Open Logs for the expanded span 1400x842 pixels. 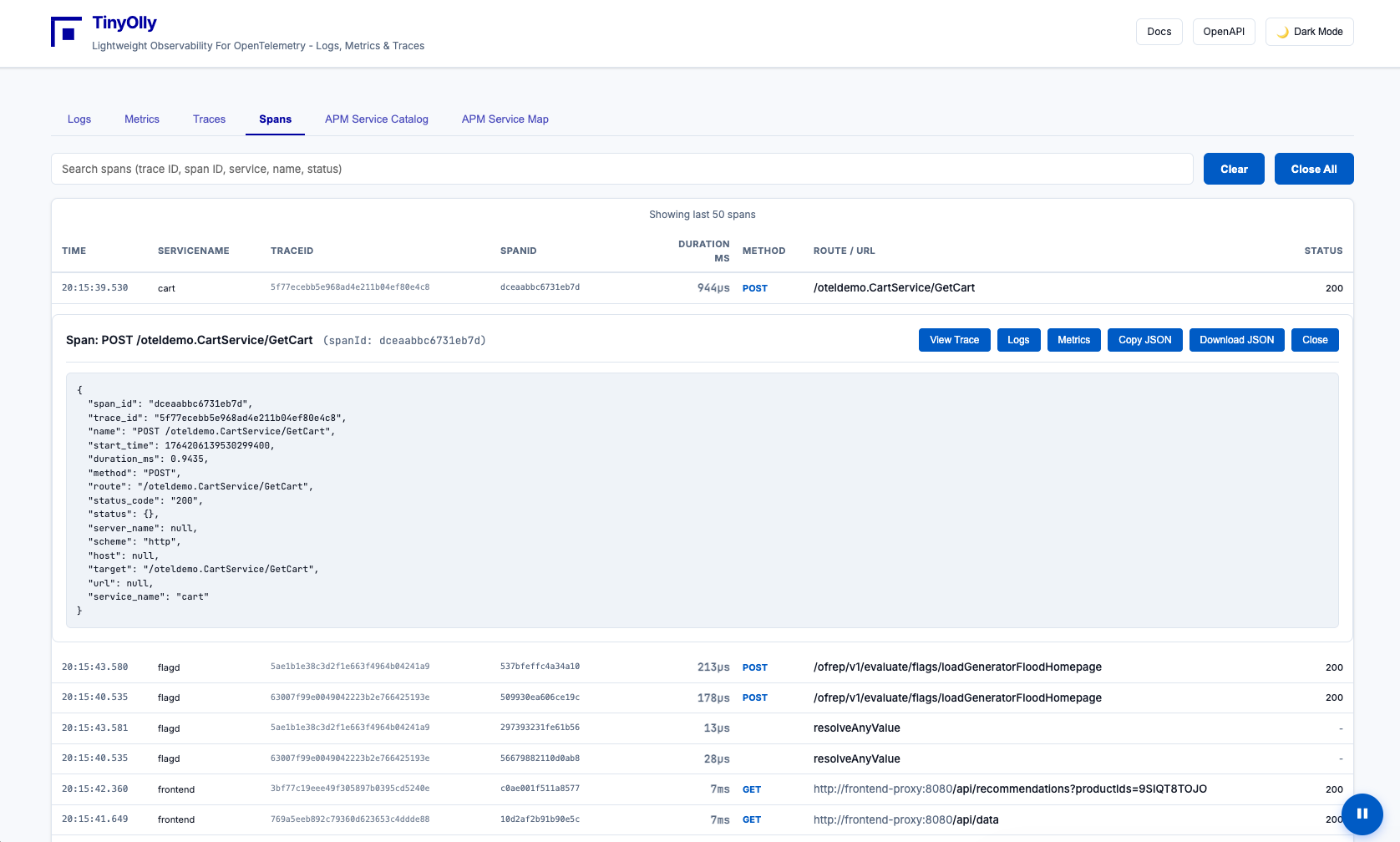coord(1017,340)
